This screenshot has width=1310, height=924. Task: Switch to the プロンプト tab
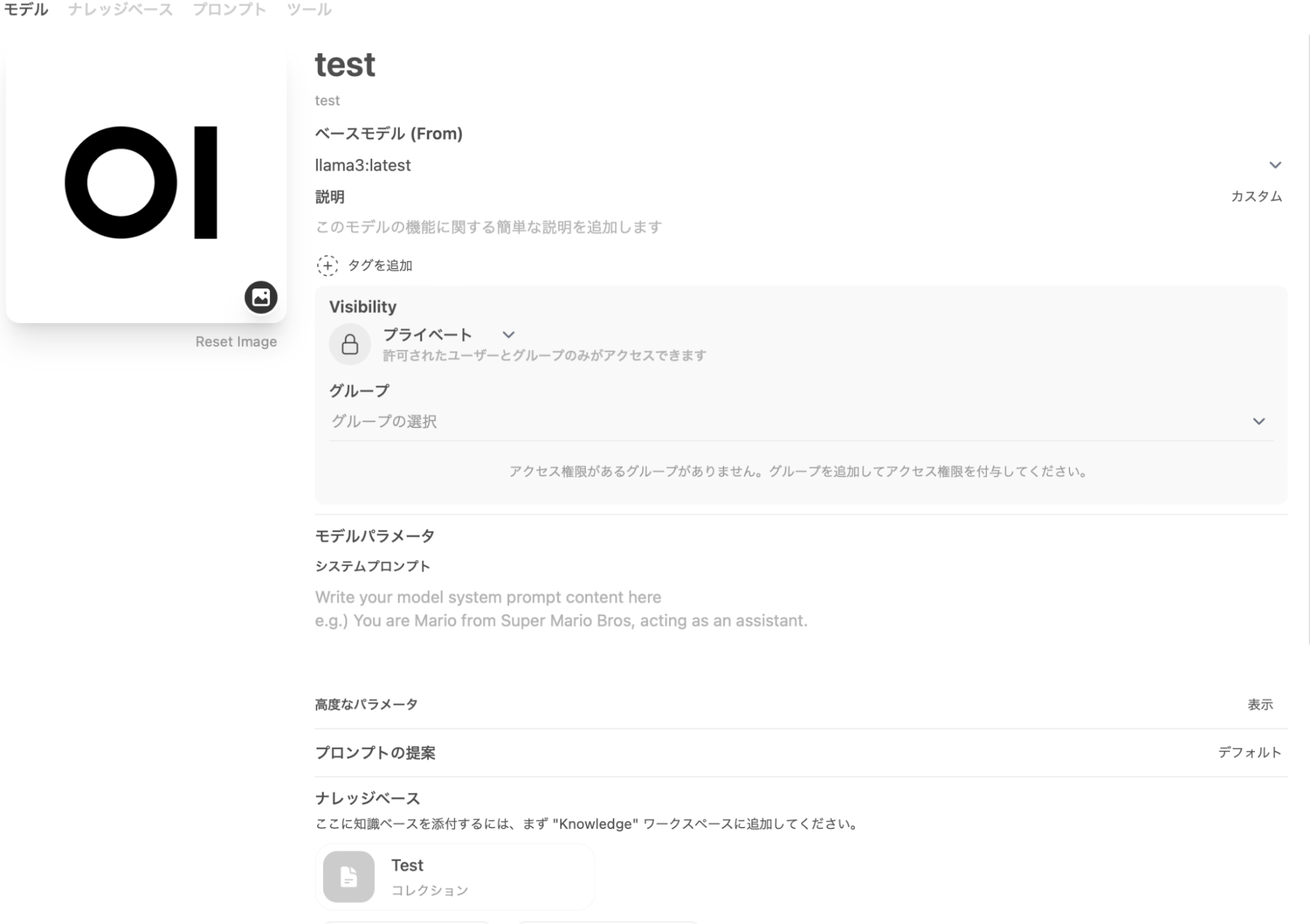coord(229,10)
